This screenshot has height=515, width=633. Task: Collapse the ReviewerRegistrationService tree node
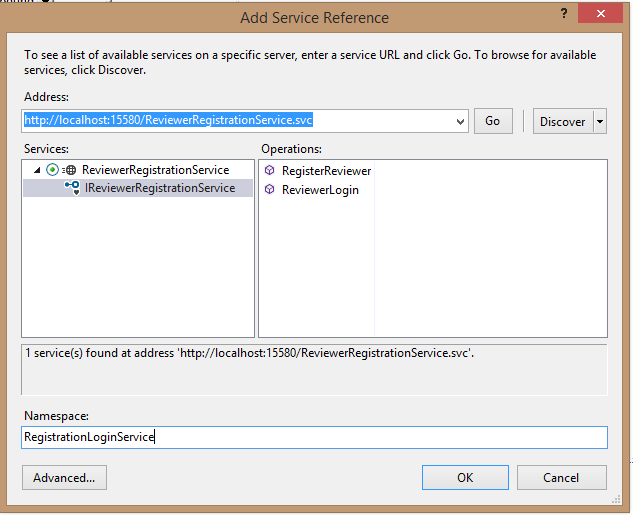click(x=37, y=170)
